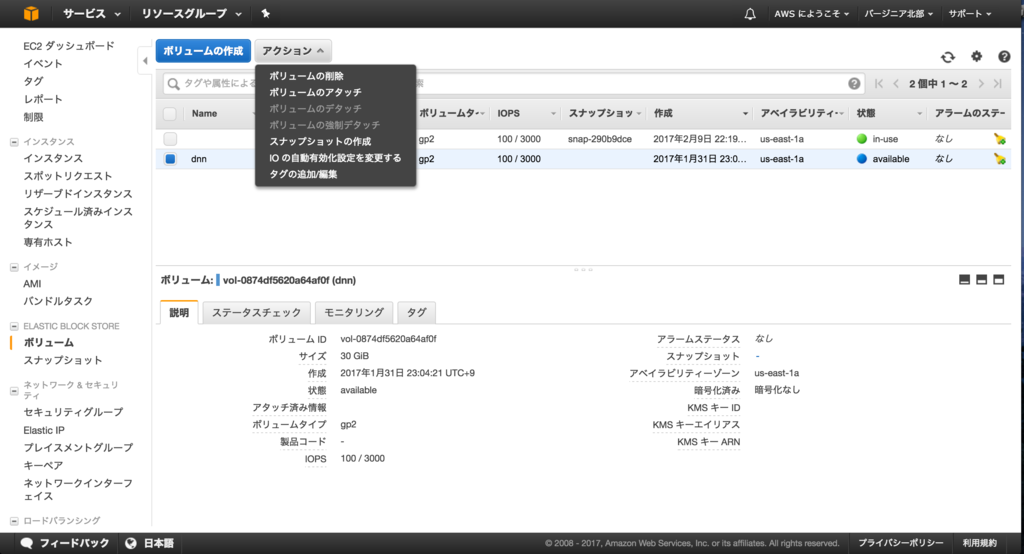The image size is (1024, 554).
Task: Open Elastic IP sidebar link
Action: (44, 430)
